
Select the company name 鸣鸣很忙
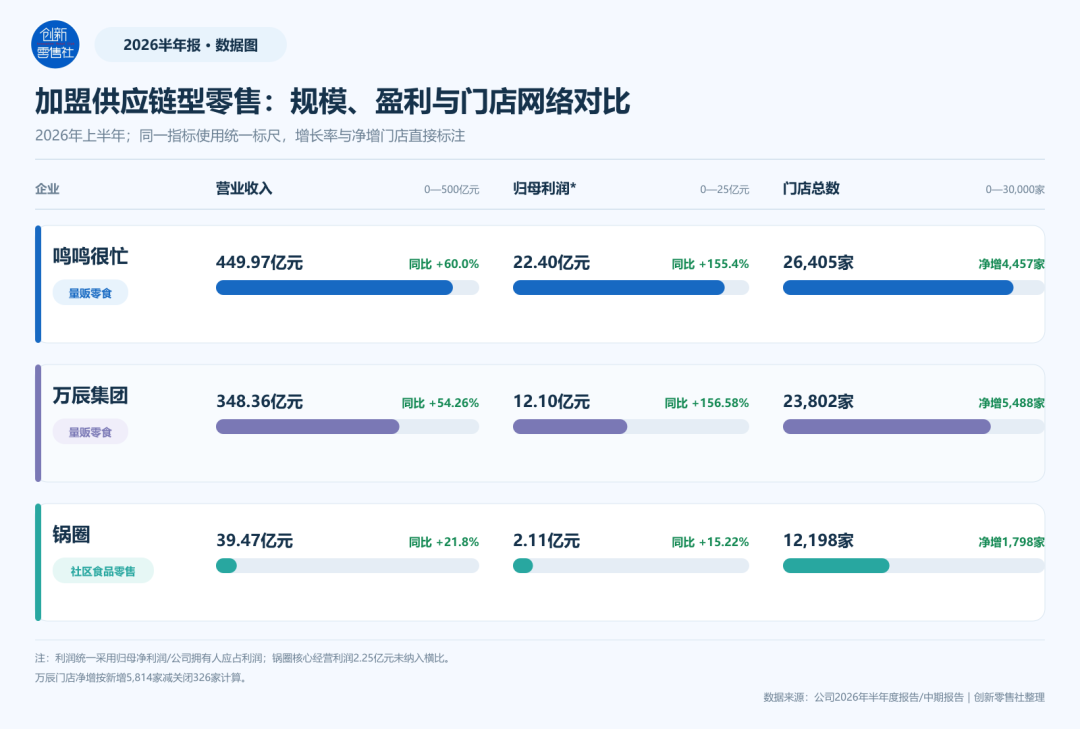(x=90, y=256)
